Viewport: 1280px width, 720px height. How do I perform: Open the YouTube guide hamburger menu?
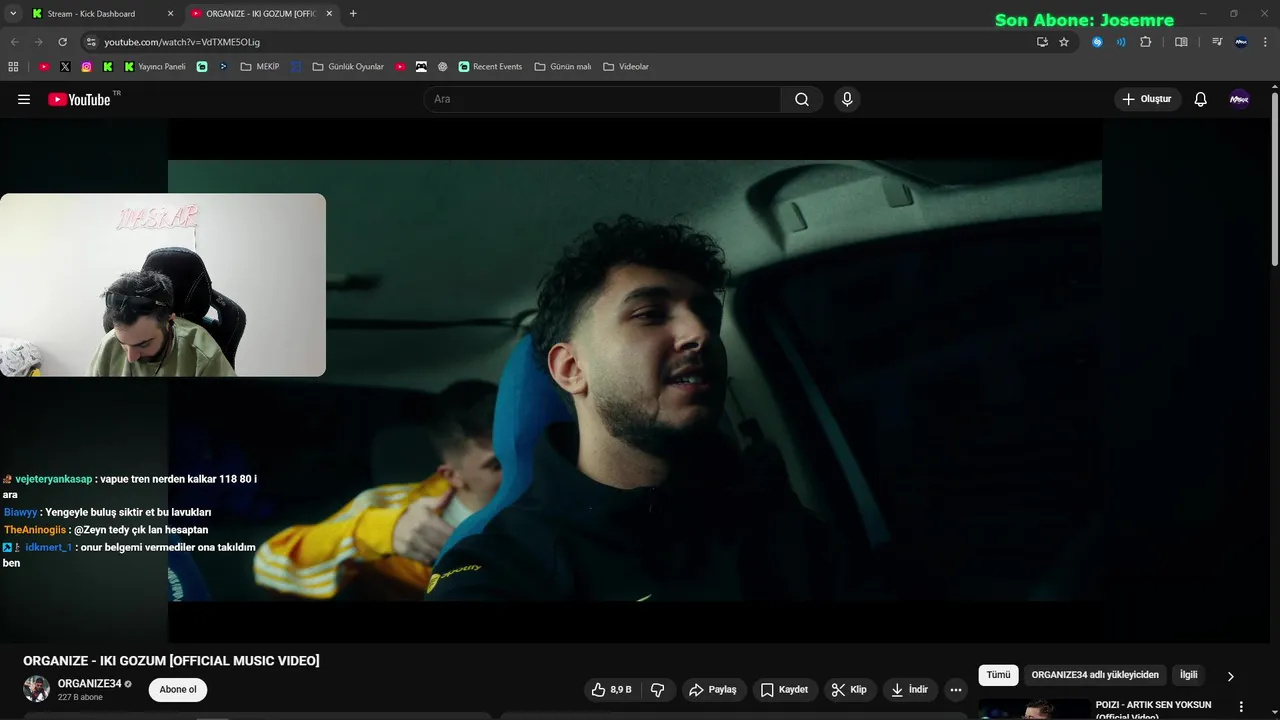[x=24, y=99]
